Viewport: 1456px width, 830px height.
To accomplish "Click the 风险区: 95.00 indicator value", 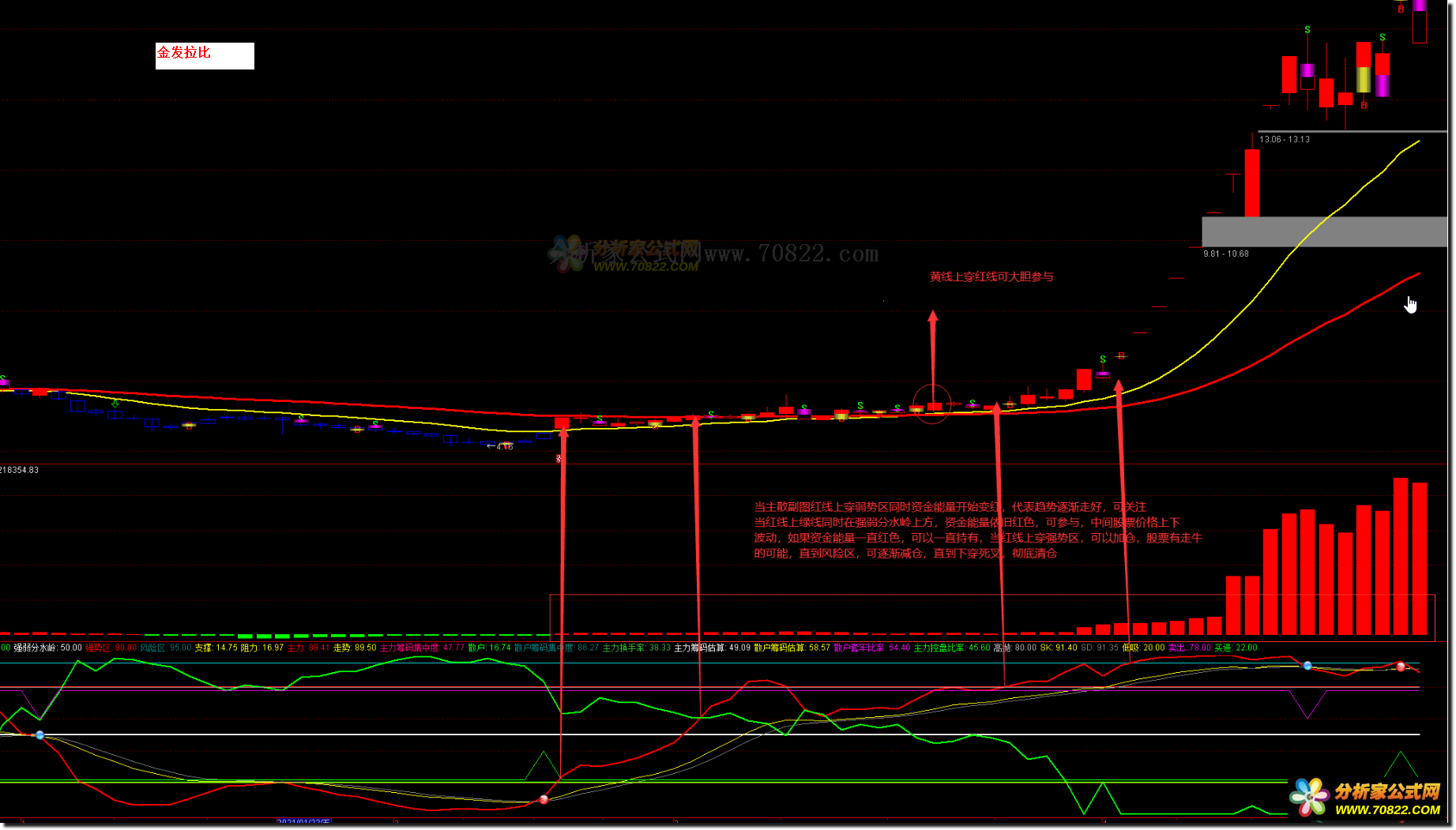I will (x=166, y=648).
